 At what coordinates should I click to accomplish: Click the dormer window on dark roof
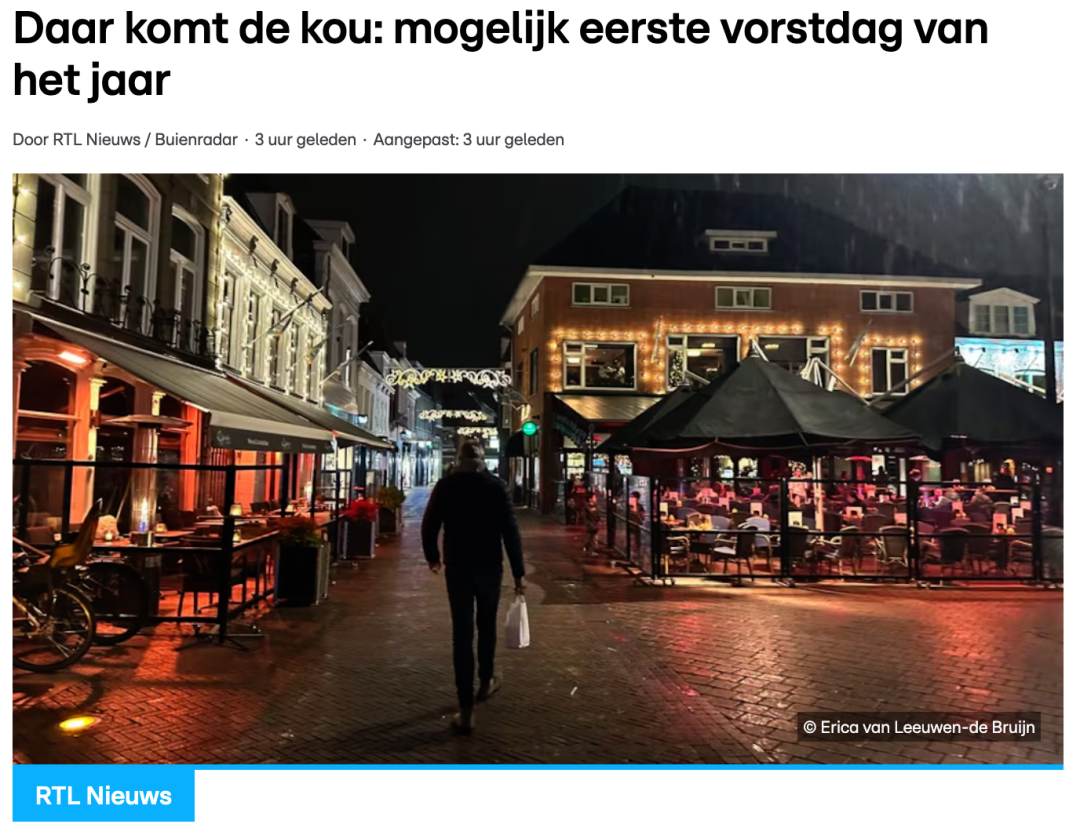tap(740, 241)
